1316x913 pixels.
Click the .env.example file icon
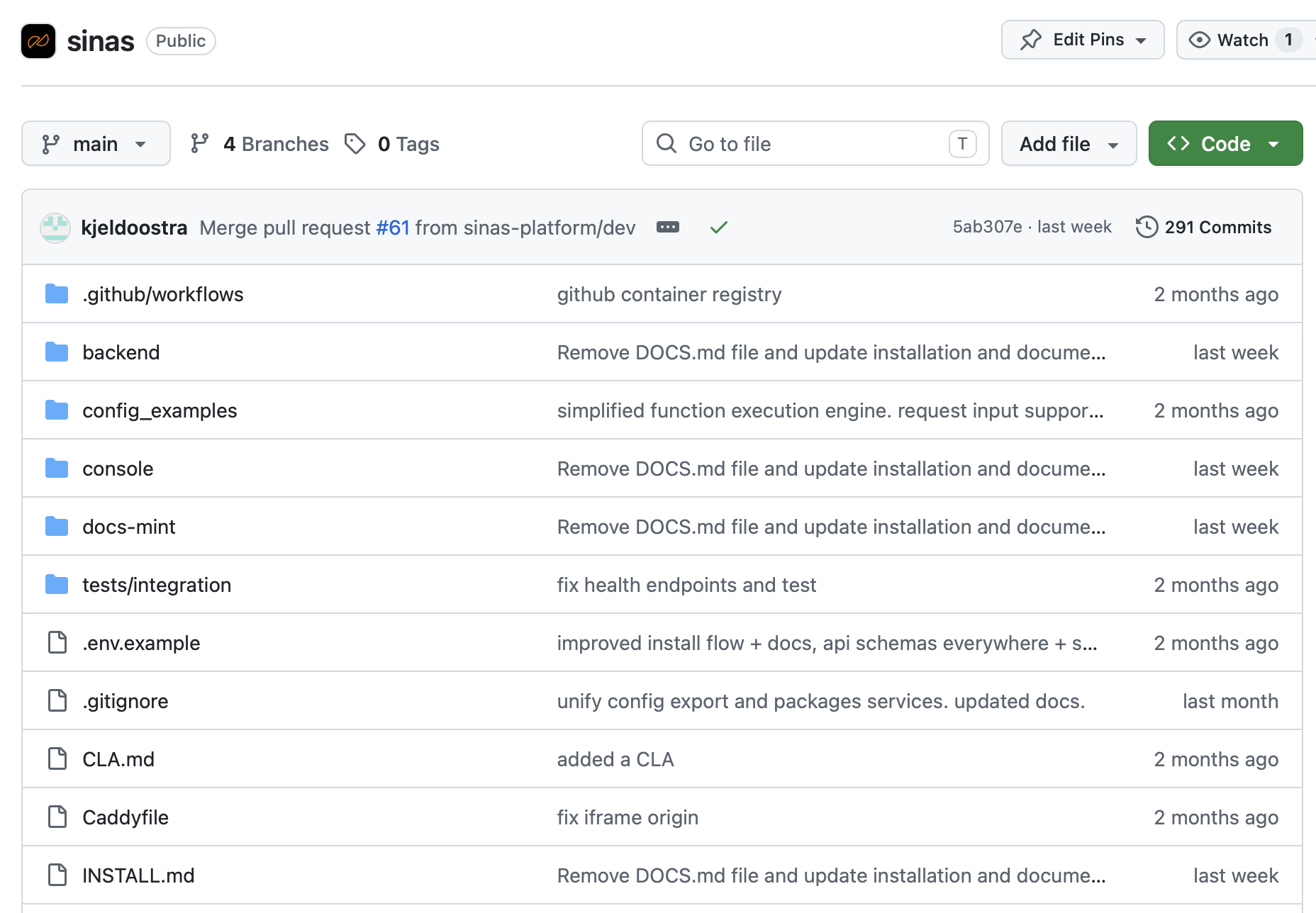57,642
